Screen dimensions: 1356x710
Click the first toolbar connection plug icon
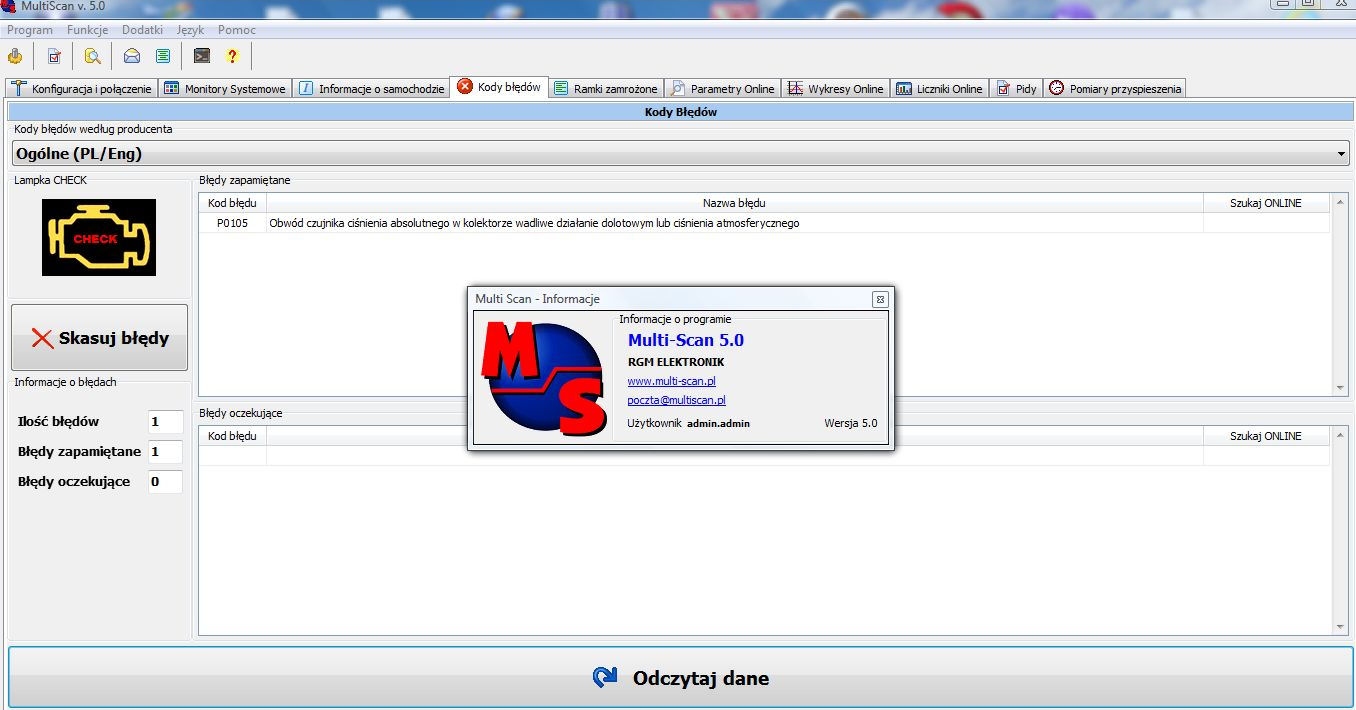pos(15,56)
